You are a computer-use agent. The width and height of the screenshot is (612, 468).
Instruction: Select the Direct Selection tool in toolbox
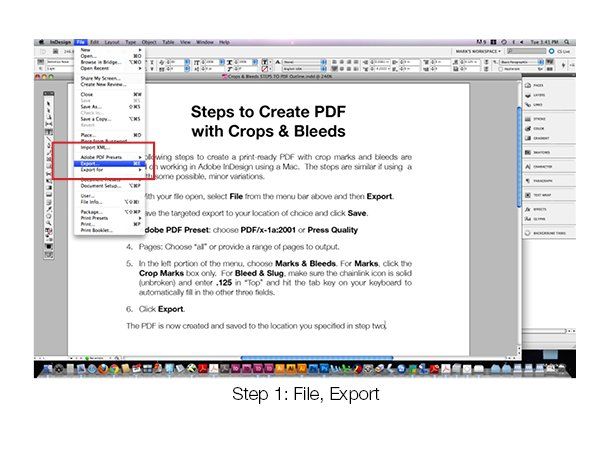[x=49, y=110]
